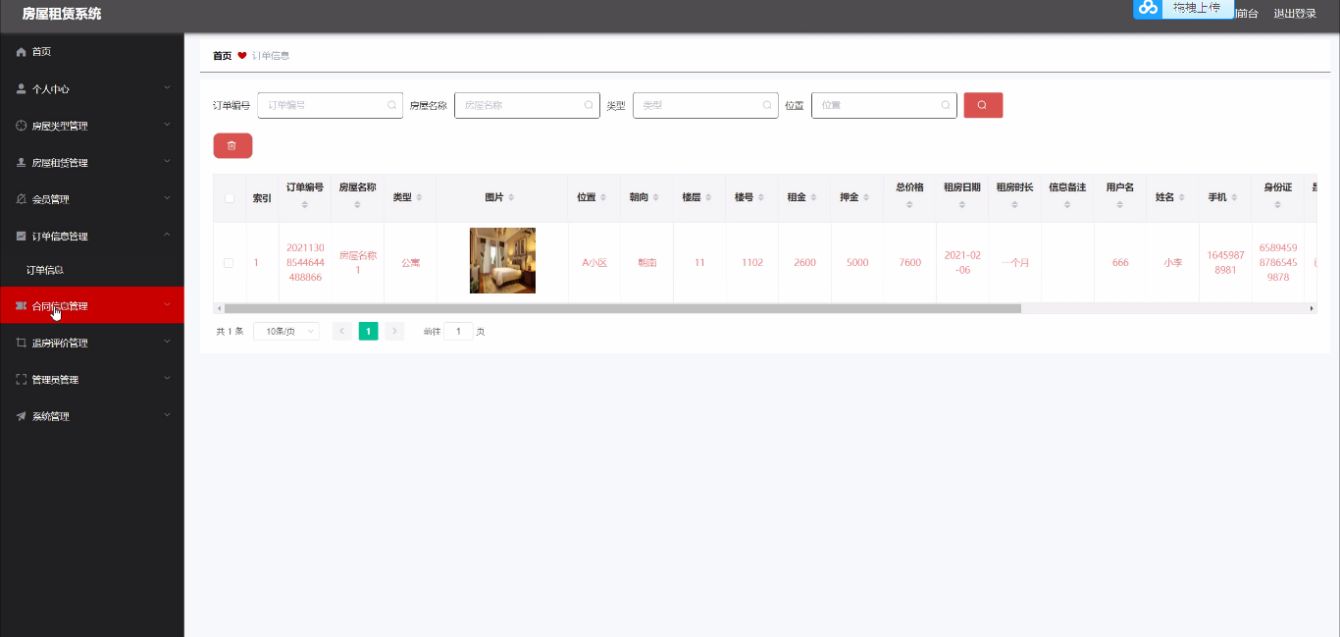This screenshot has width=1340, height=637.
Task: Sort by 房屋名称 column arrows
Action: pyautogui.click(x=358, y=205)
